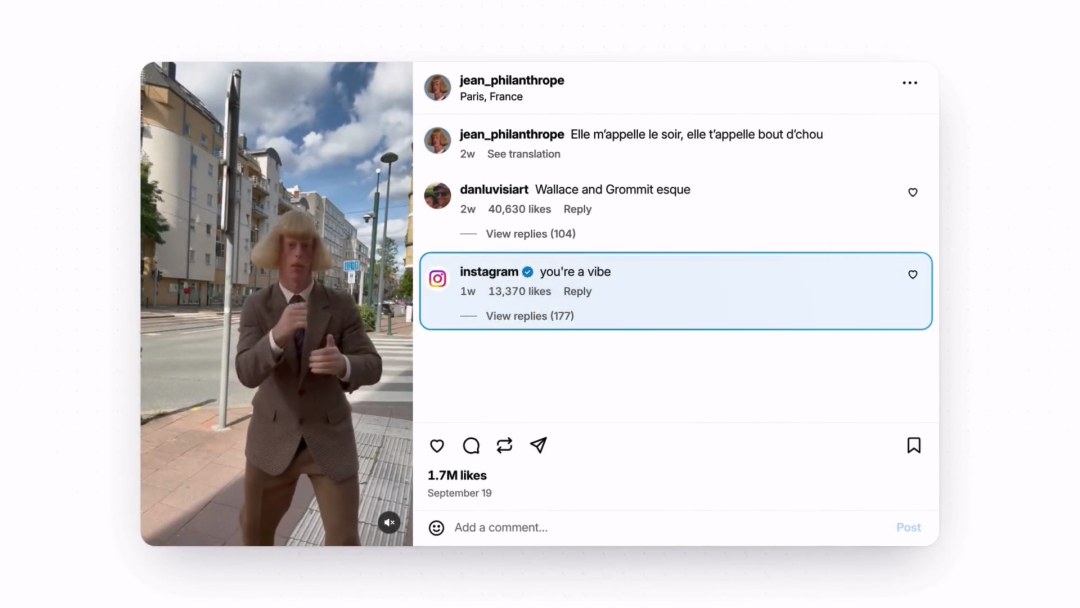1080x608 pixels.
Task: Open the Paris, France location link
Action: coord(491,96)
